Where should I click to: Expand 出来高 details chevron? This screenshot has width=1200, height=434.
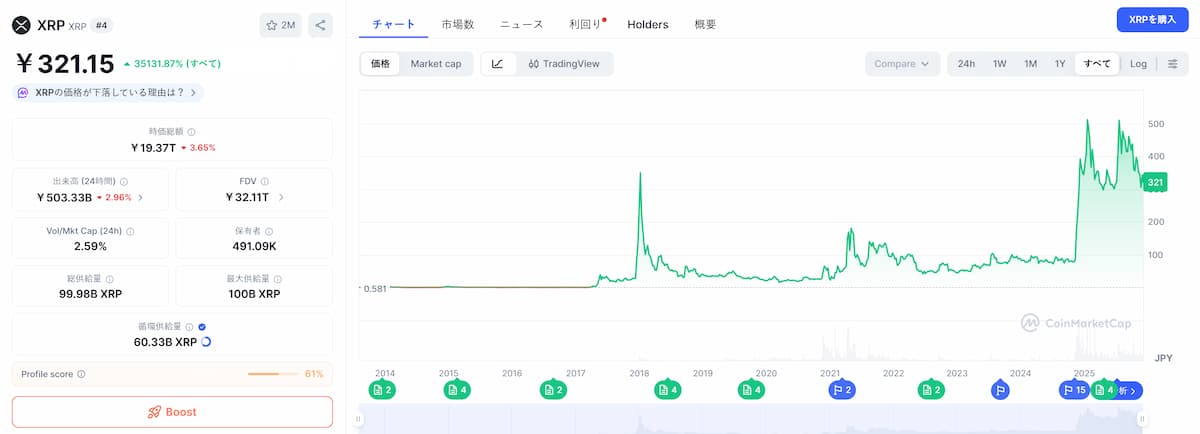[140, 197]
